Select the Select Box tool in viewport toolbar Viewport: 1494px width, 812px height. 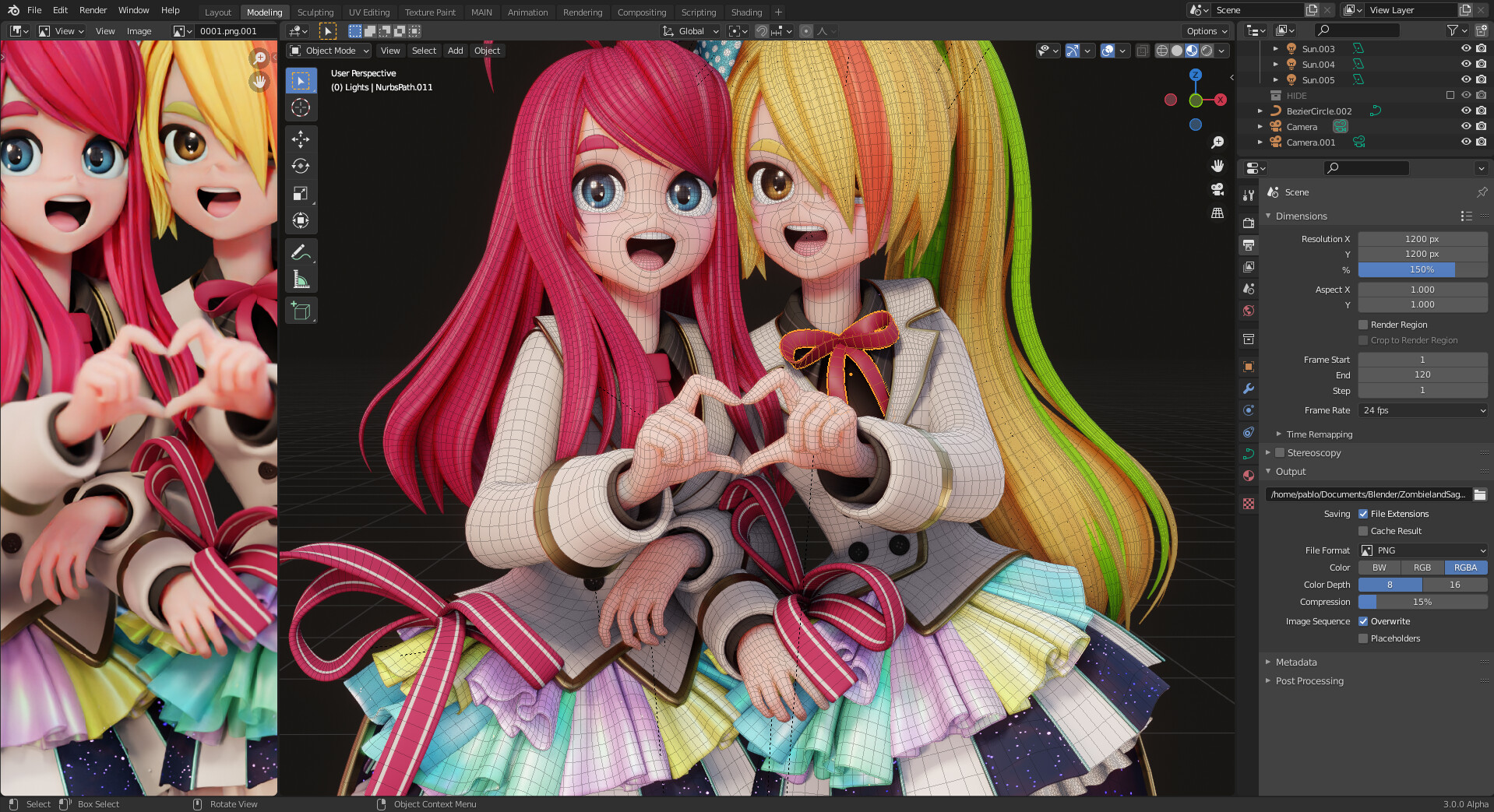[301, 81]
